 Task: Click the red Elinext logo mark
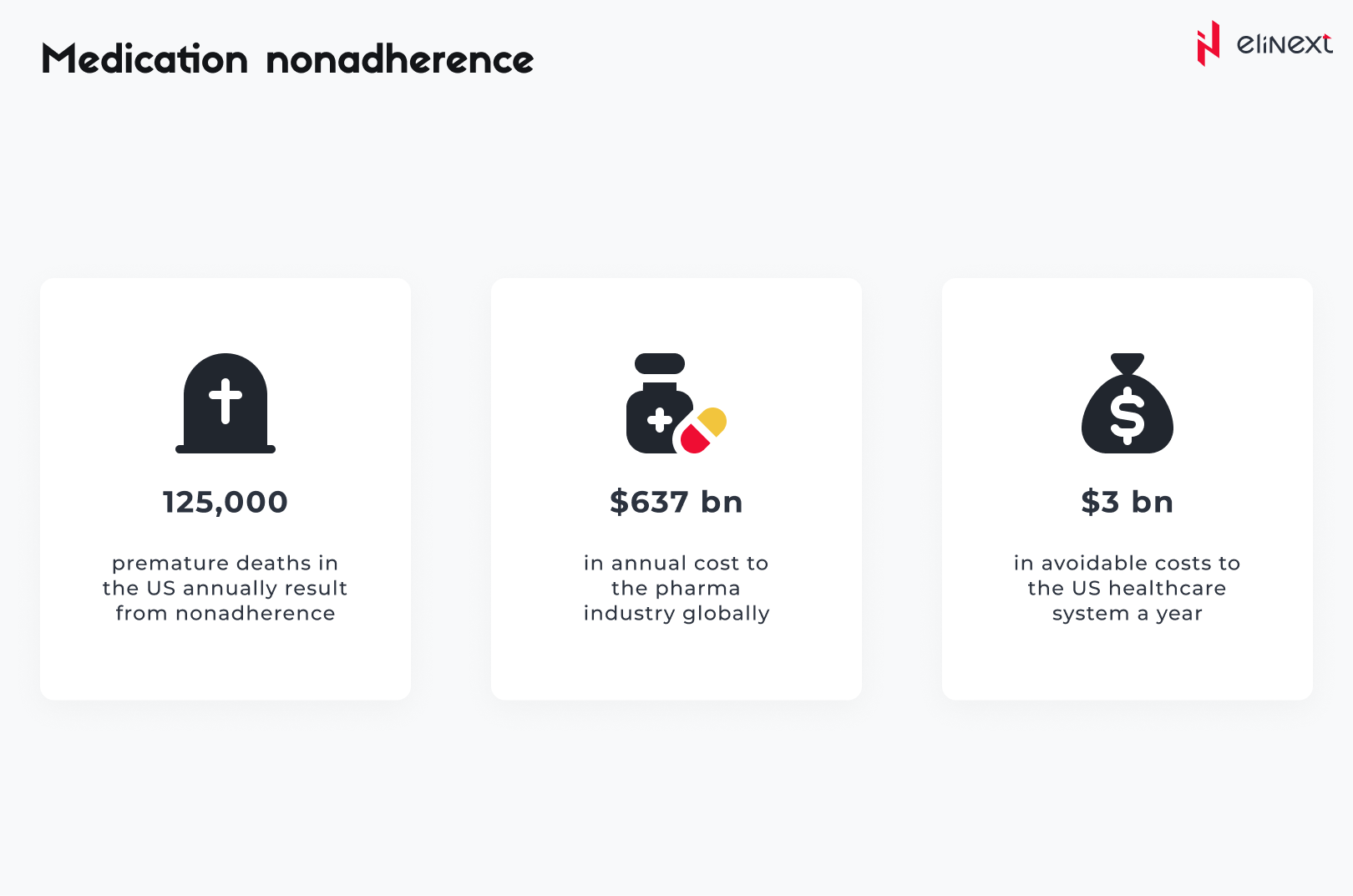1208,43
